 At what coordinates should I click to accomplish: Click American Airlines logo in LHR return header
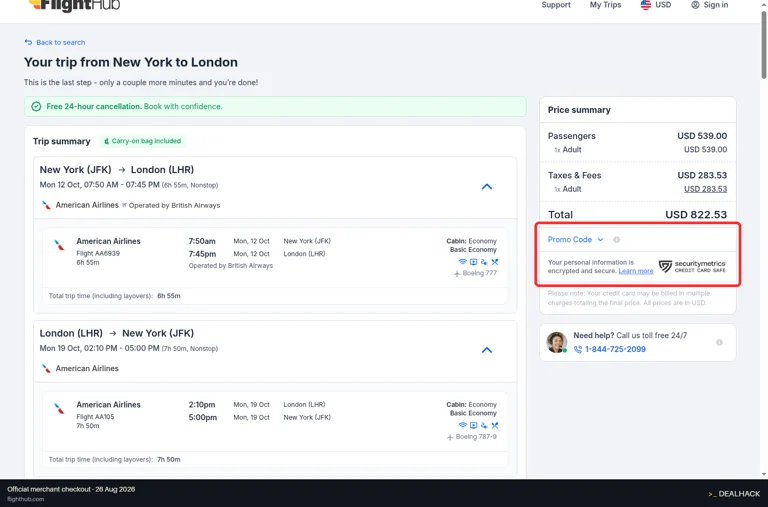coord(47,368)
